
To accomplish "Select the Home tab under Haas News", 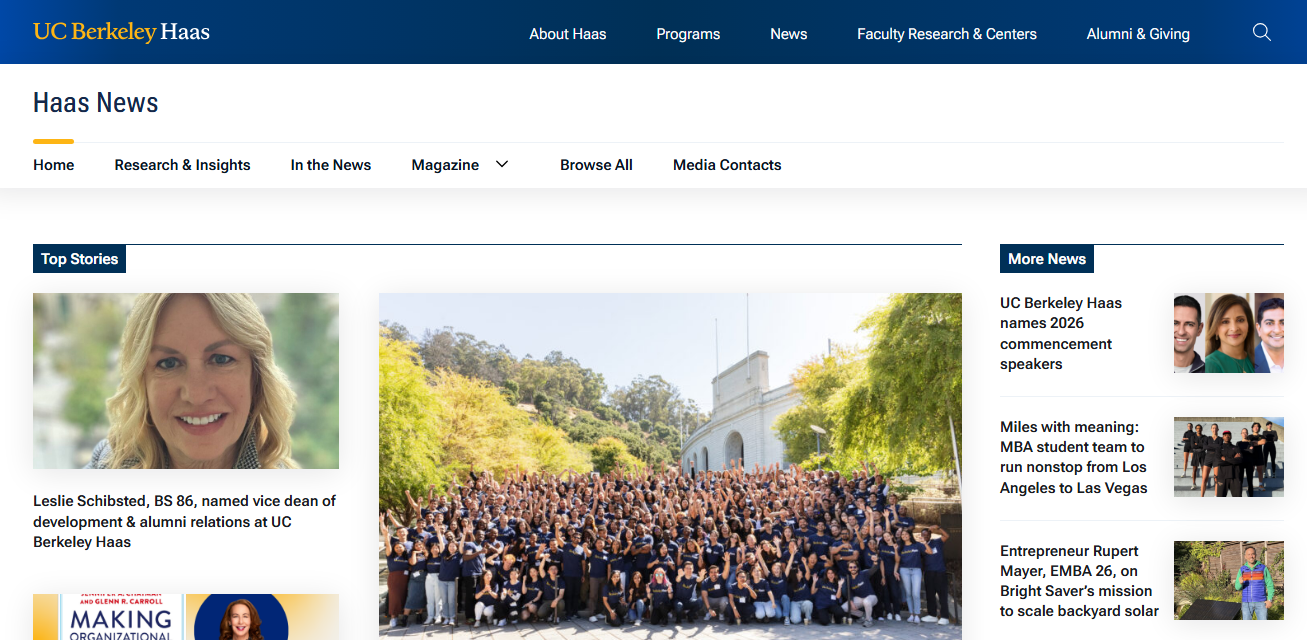I will pyautogui.click(x=53, y=164).
